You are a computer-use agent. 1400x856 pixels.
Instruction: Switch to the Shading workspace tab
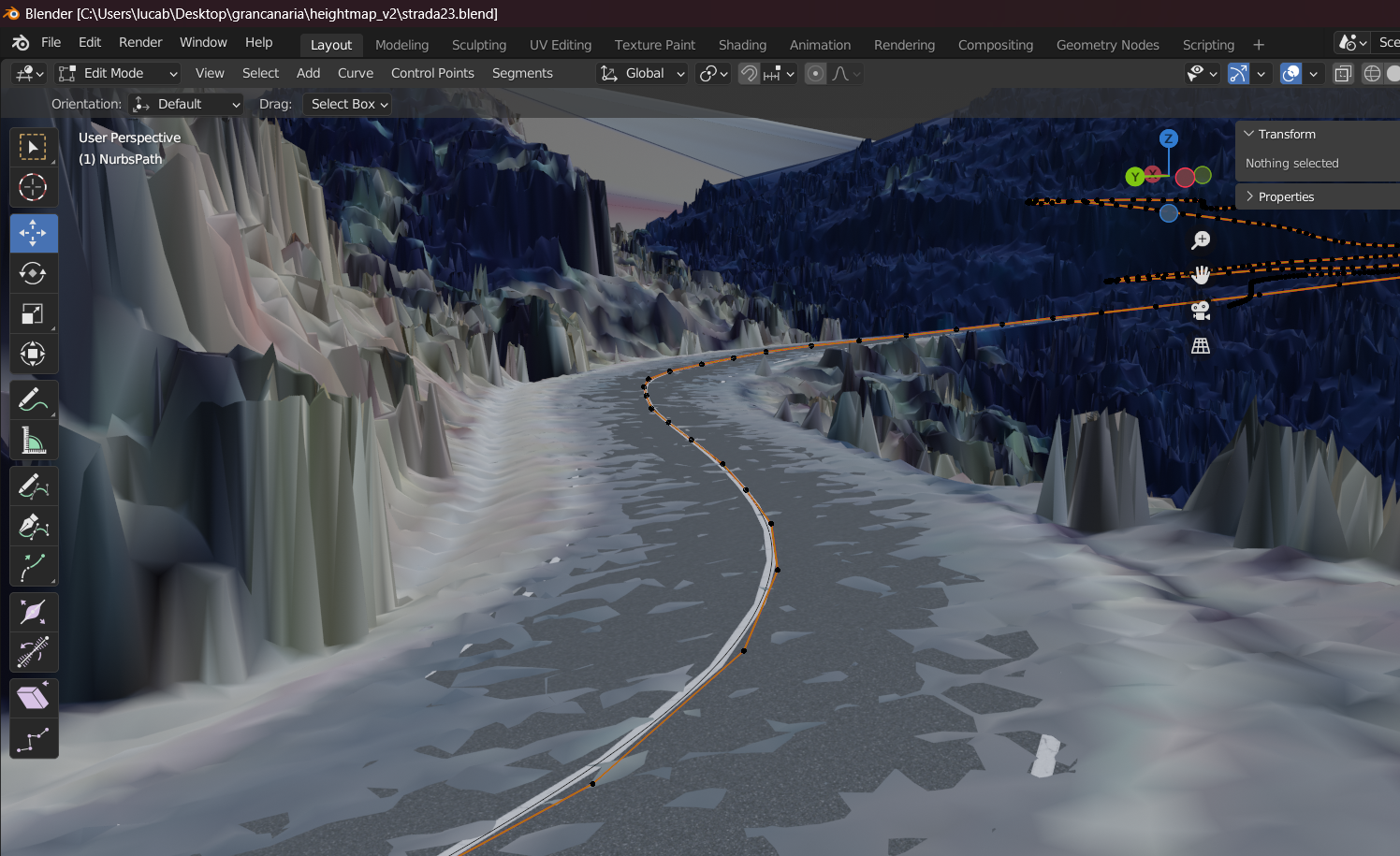tap(742, 45)
